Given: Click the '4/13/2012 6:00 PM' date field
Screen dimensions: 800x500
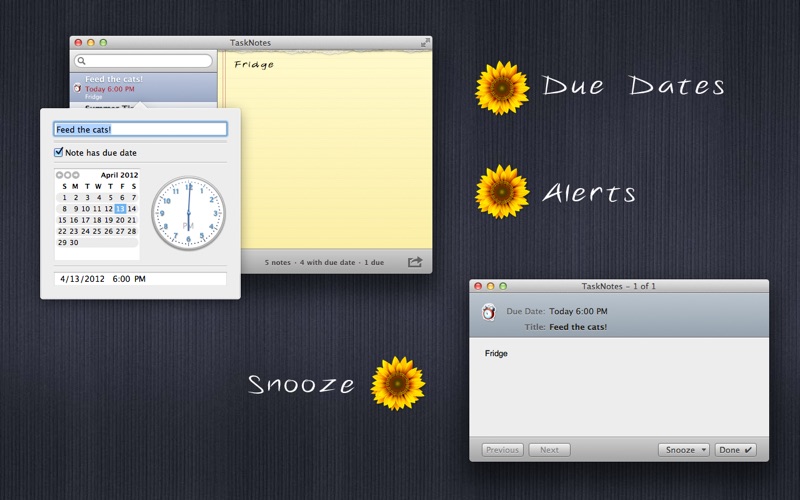Looking at the screenshot, I should click(140, 279).
